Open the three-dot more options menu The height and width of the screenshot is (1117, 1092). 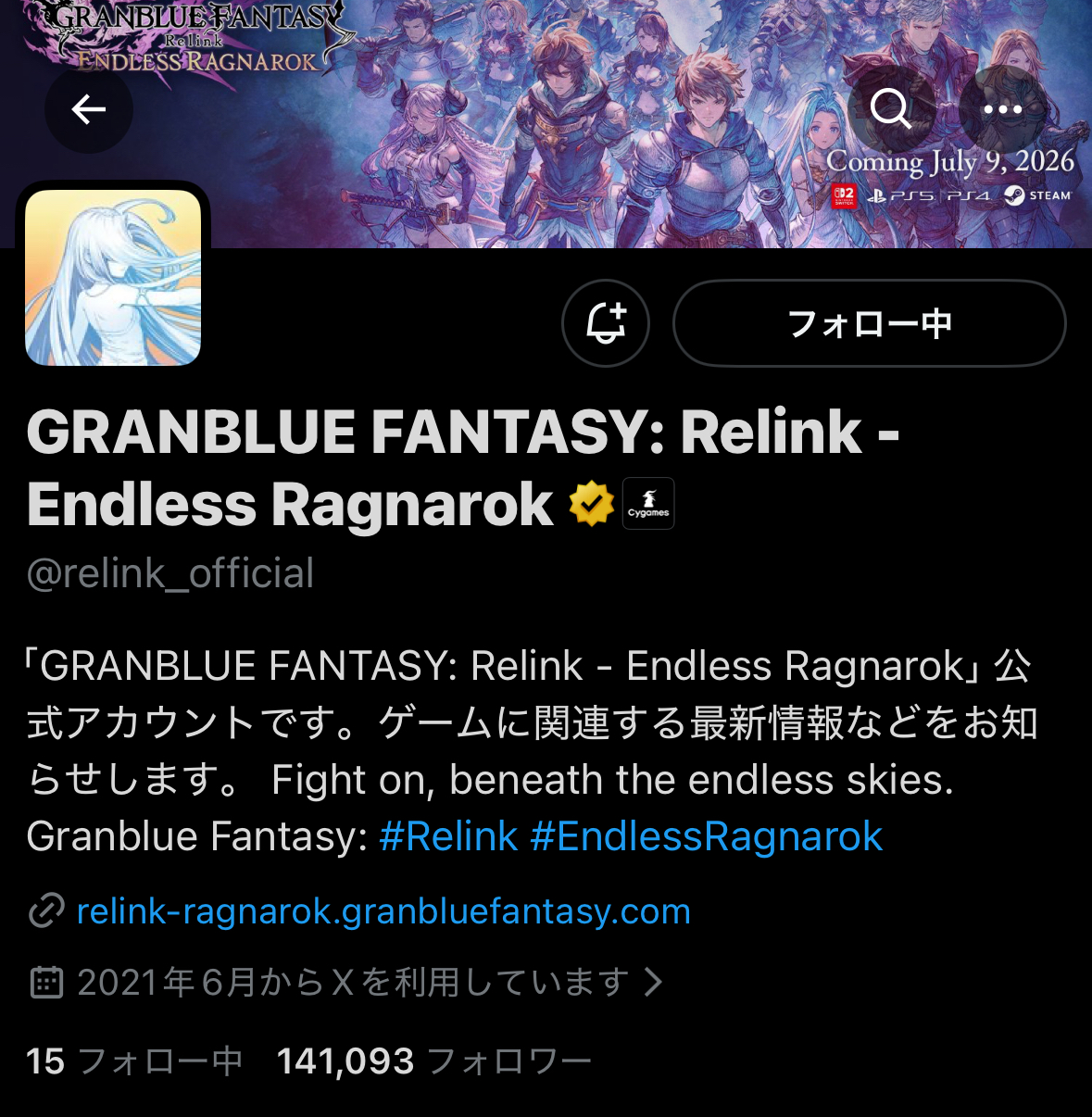(1003, 109)
